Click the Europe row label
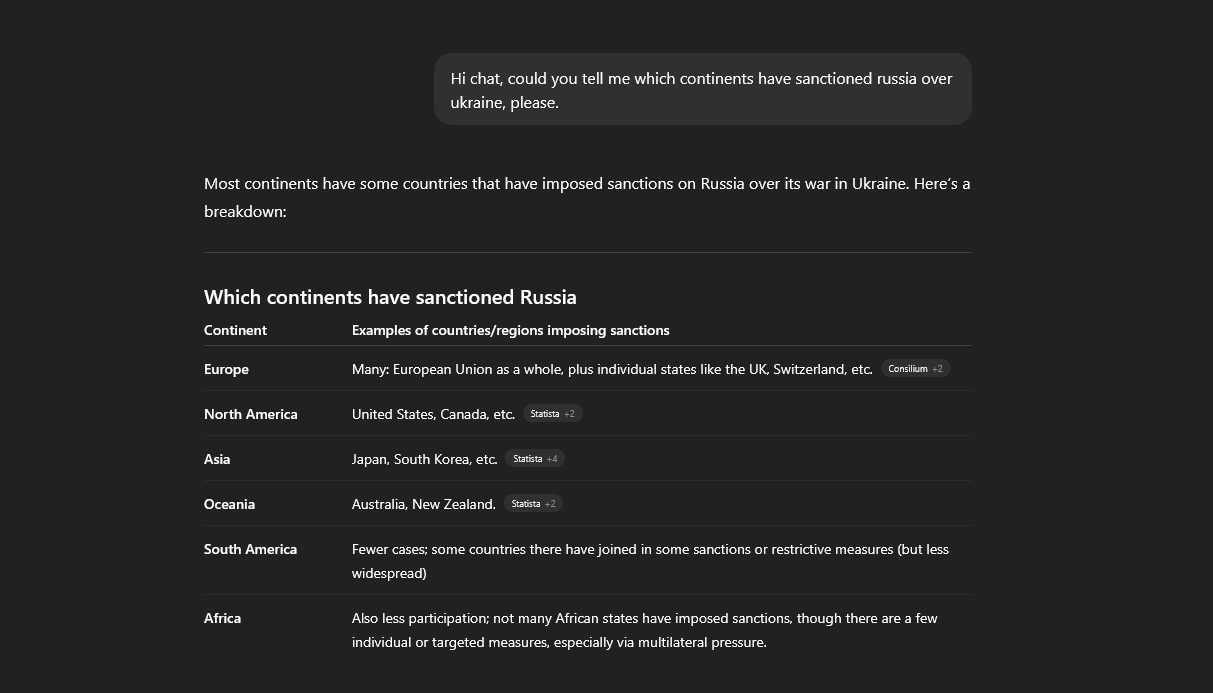1213x693 pixels. pyautogui.click(x=226, y=369)
